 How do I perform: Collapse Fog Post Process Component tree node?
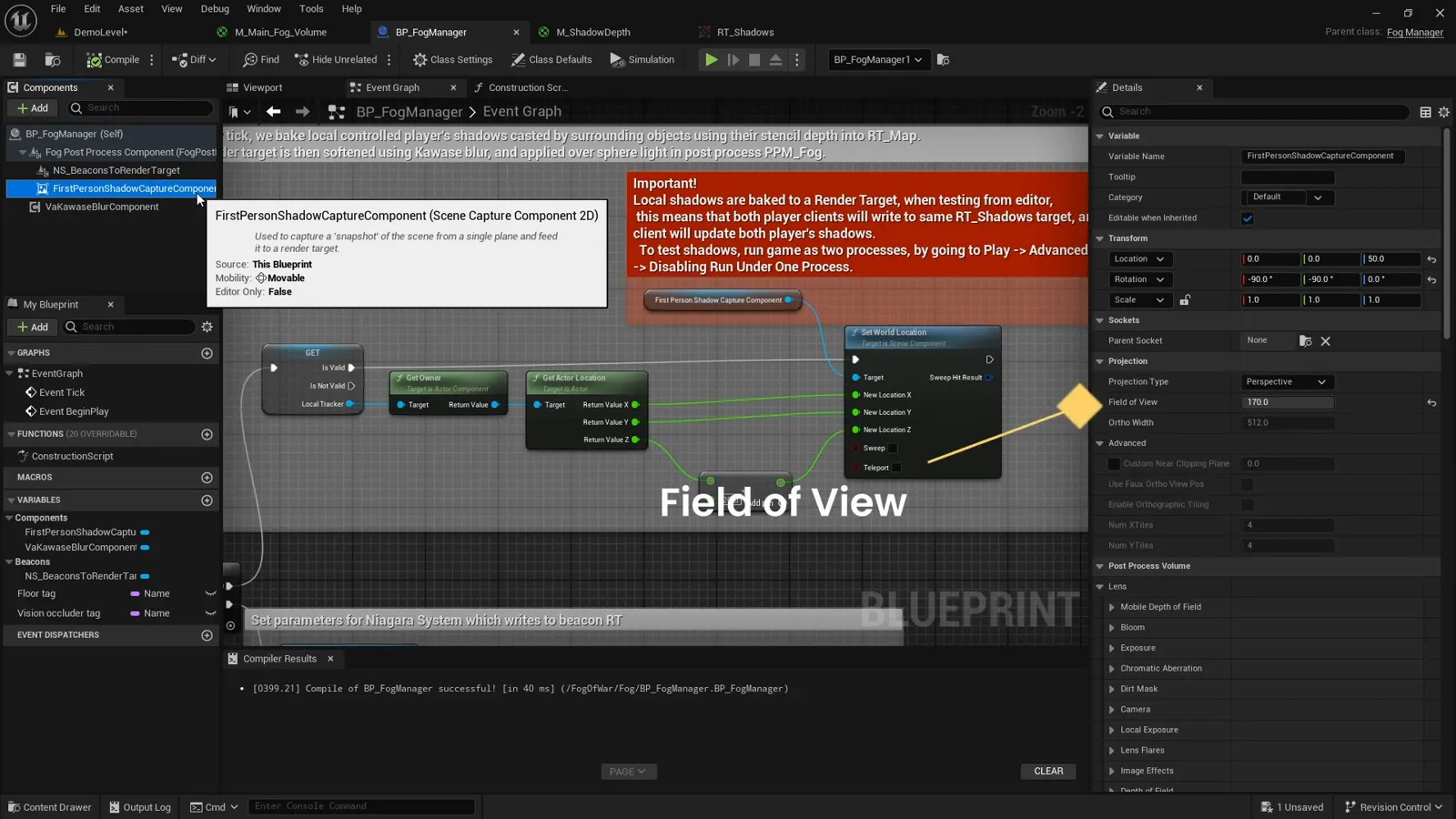click(x=23, y=152)
